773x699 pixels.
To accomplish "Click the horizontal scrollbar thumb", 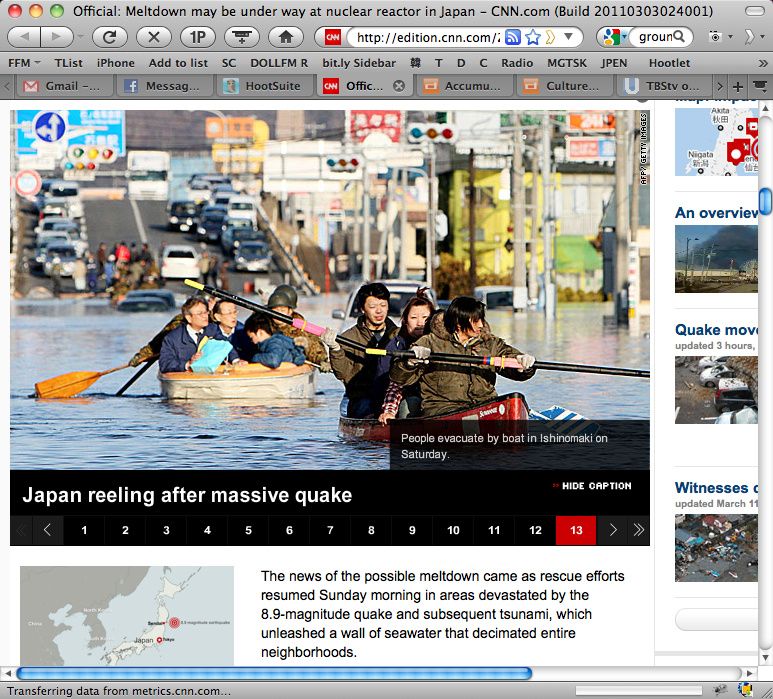I will click(x=274, y=673).
